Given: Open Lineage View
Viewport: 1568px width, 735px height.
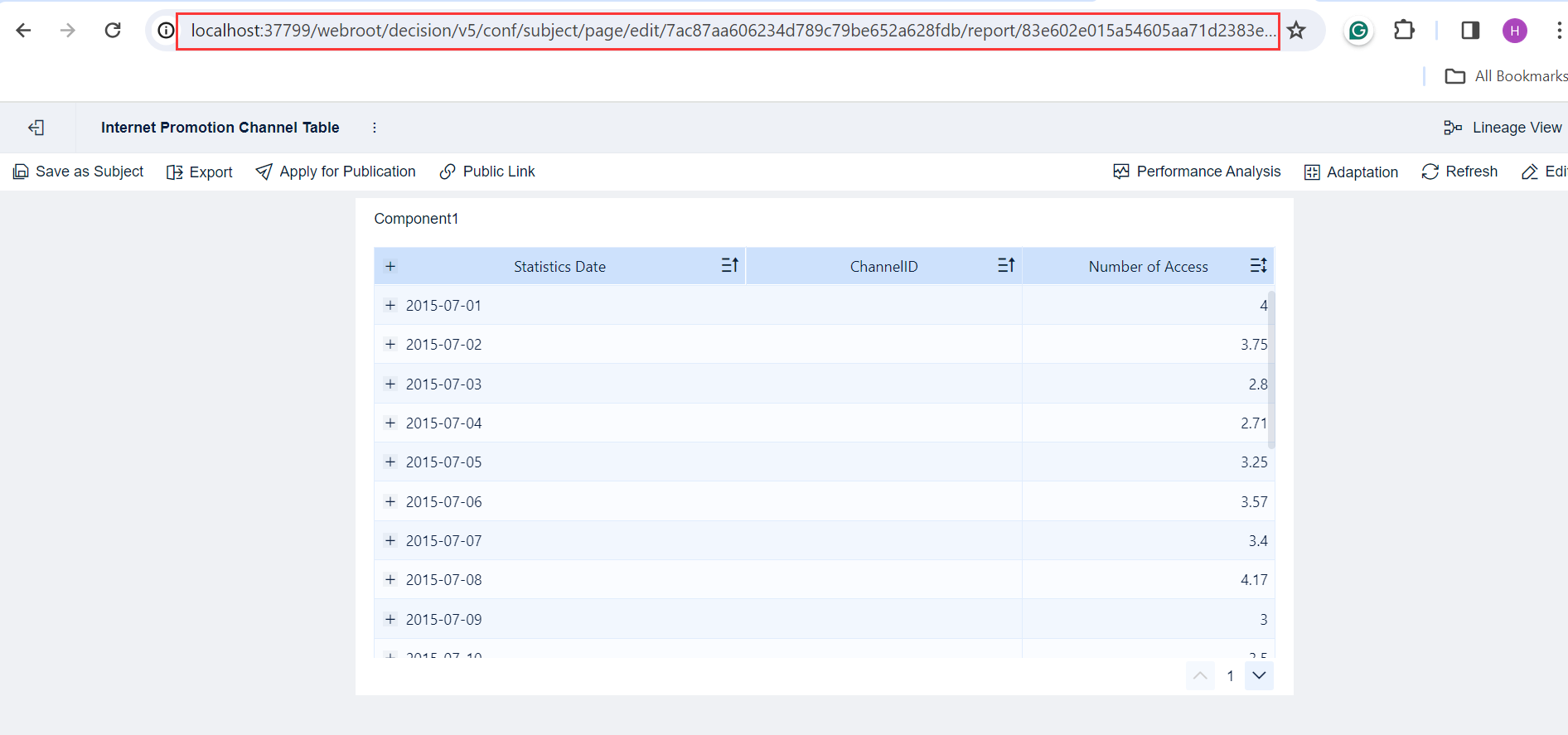Looking at the screenshot, I should coord(1503,128).
